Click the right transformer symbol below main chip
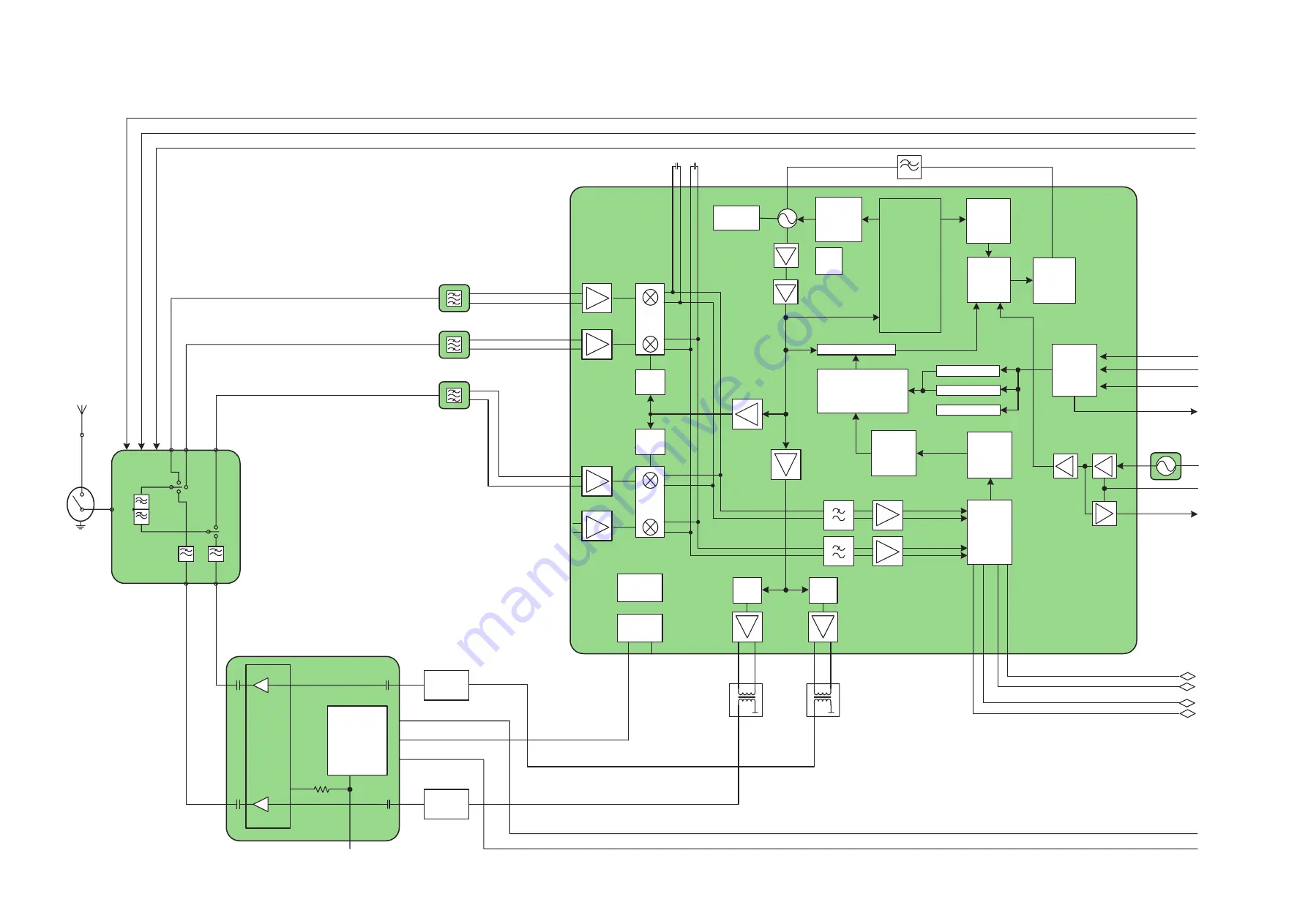The image size is (1308, 924). (x=823, y=700)
